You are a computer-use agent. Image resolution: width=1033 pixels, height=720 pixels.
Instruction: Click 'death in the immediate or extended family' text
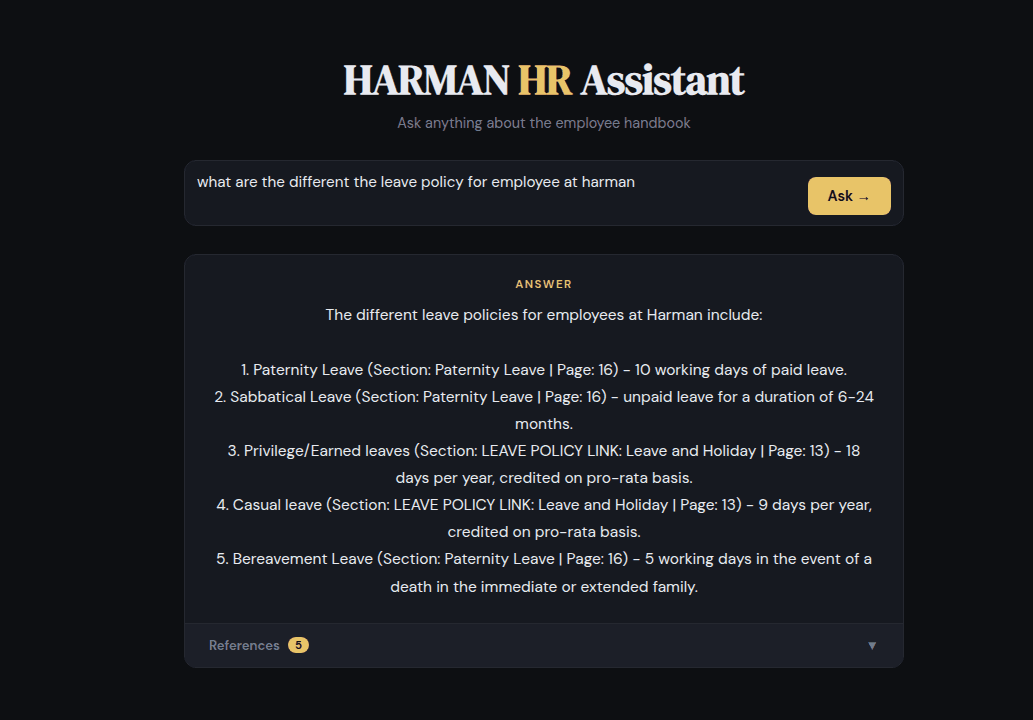[543, 587]
